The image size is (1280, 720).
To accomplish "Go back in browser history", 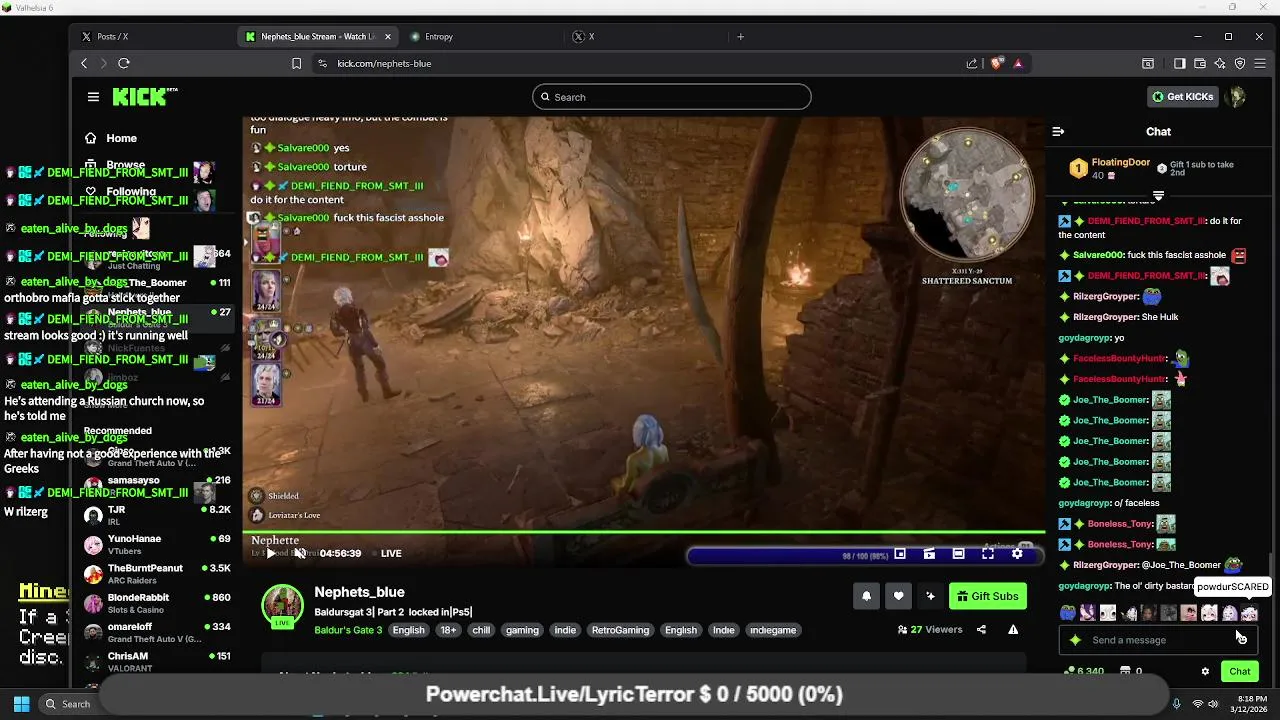I will 84,63.
